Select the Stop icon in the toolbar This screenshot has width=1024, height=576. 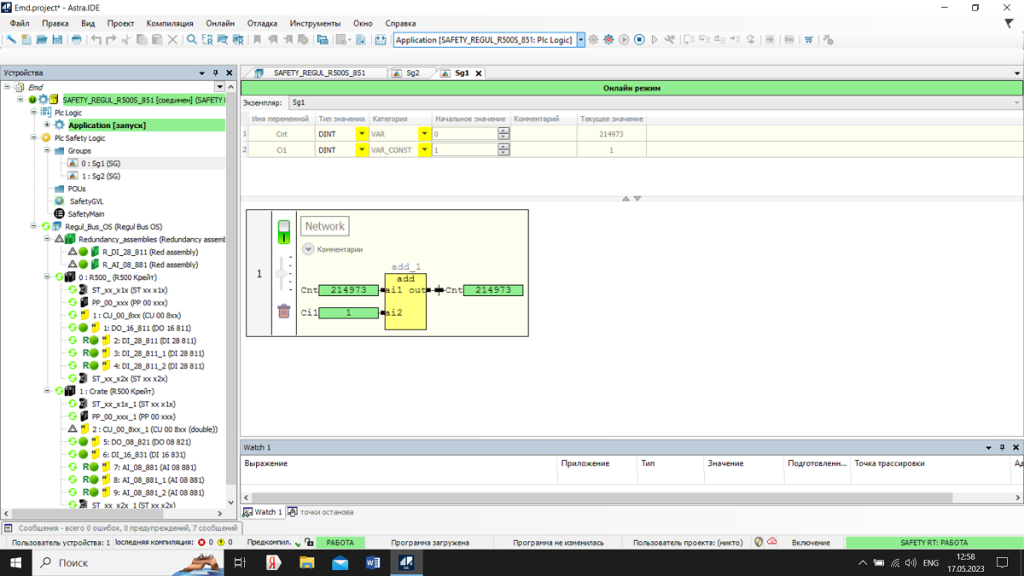[x=638, y=40]
